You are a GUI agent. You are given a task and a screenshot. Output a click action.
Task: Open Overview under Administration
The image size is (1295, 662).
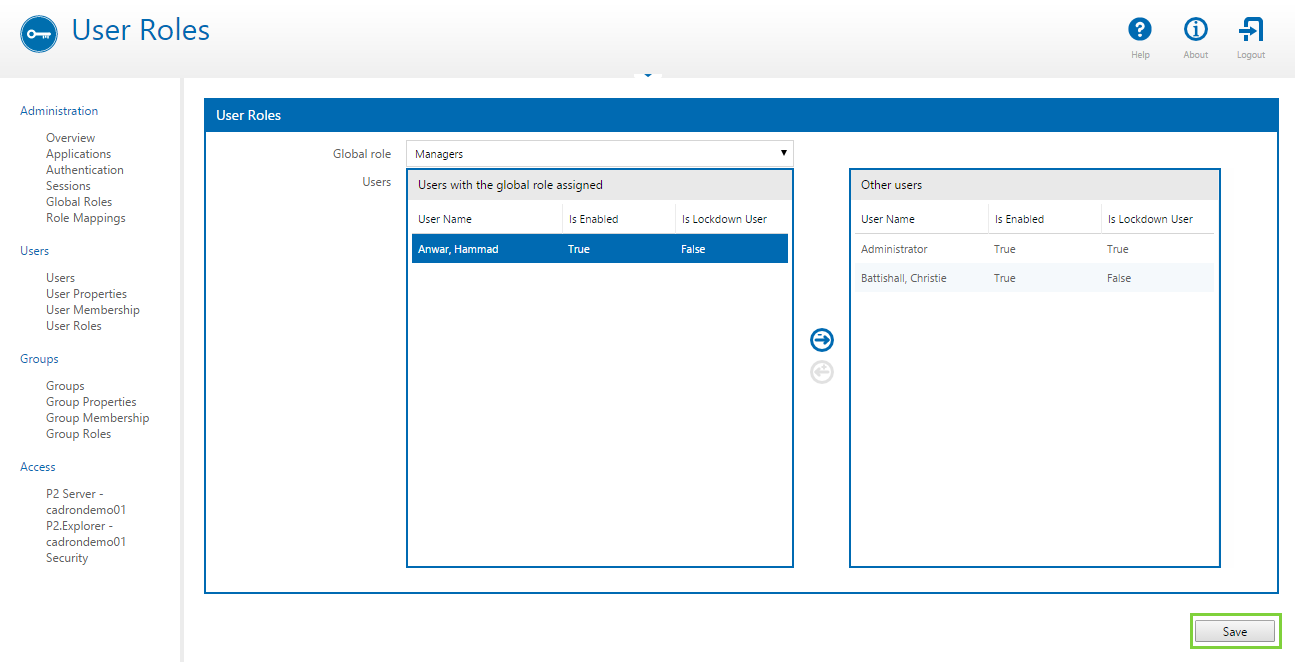(70, 138)
